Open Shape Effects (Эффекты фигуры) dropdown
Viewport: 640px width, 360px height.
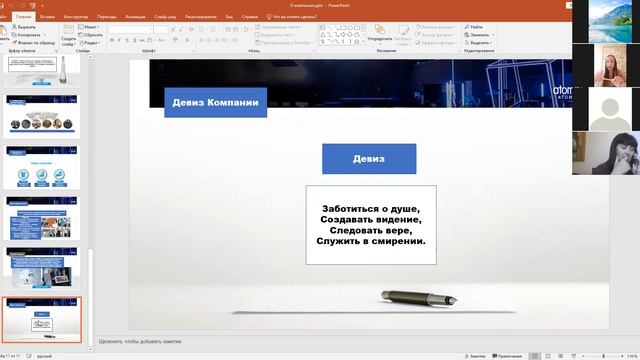point(436,42)
